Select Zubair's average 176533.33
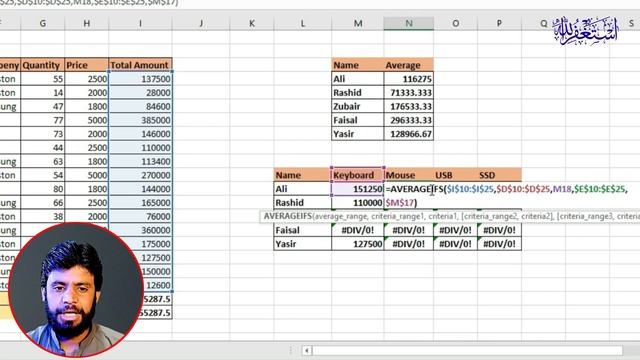640x360 pixels. (x=409, y=106)
